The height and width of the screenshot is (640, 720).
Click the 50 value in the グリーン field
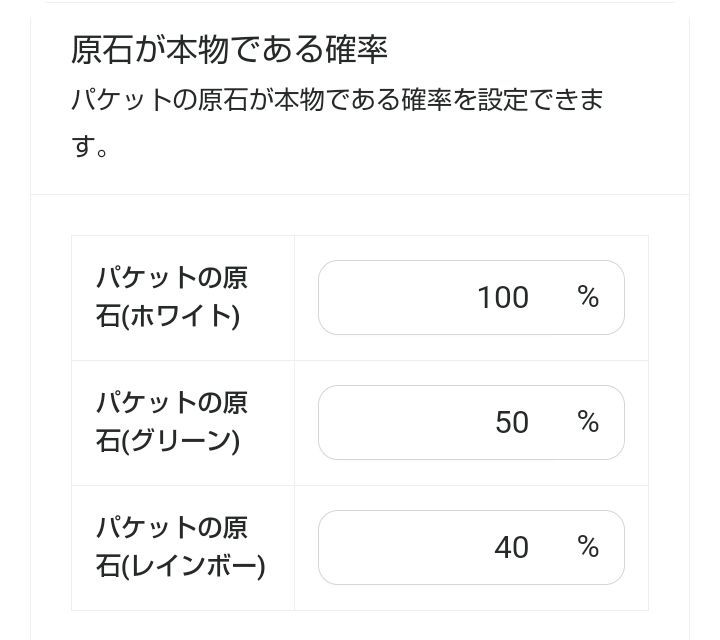511,422
